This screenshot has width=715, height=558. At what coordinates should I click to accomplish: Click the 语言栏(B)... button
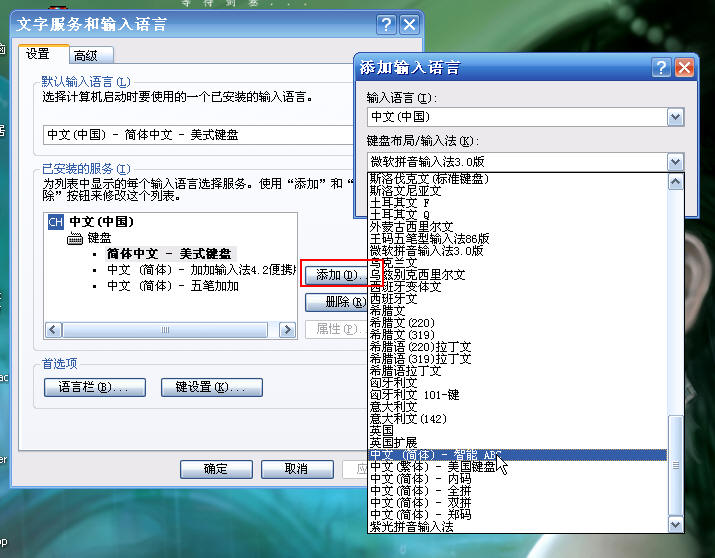(95, 388)
